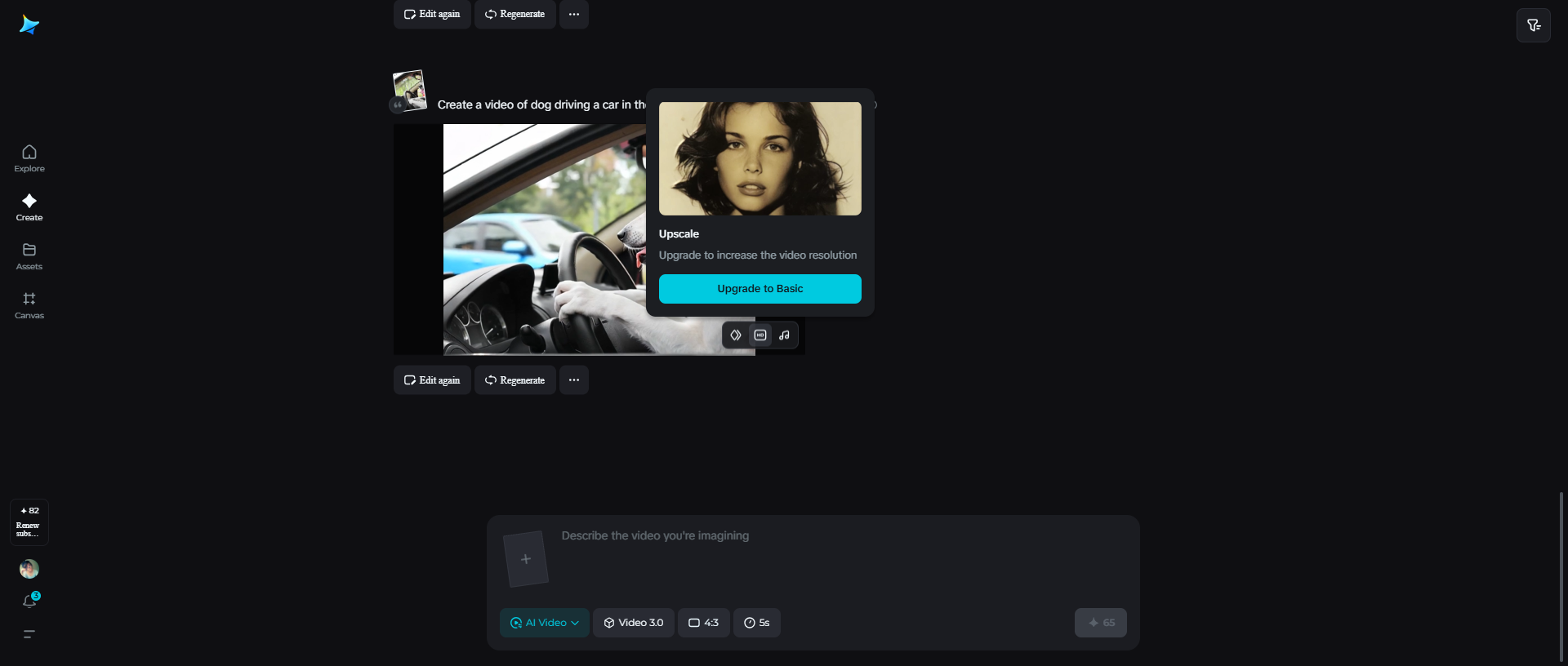
Task: Open the Explore section
Action: click(x=29, y=158)
